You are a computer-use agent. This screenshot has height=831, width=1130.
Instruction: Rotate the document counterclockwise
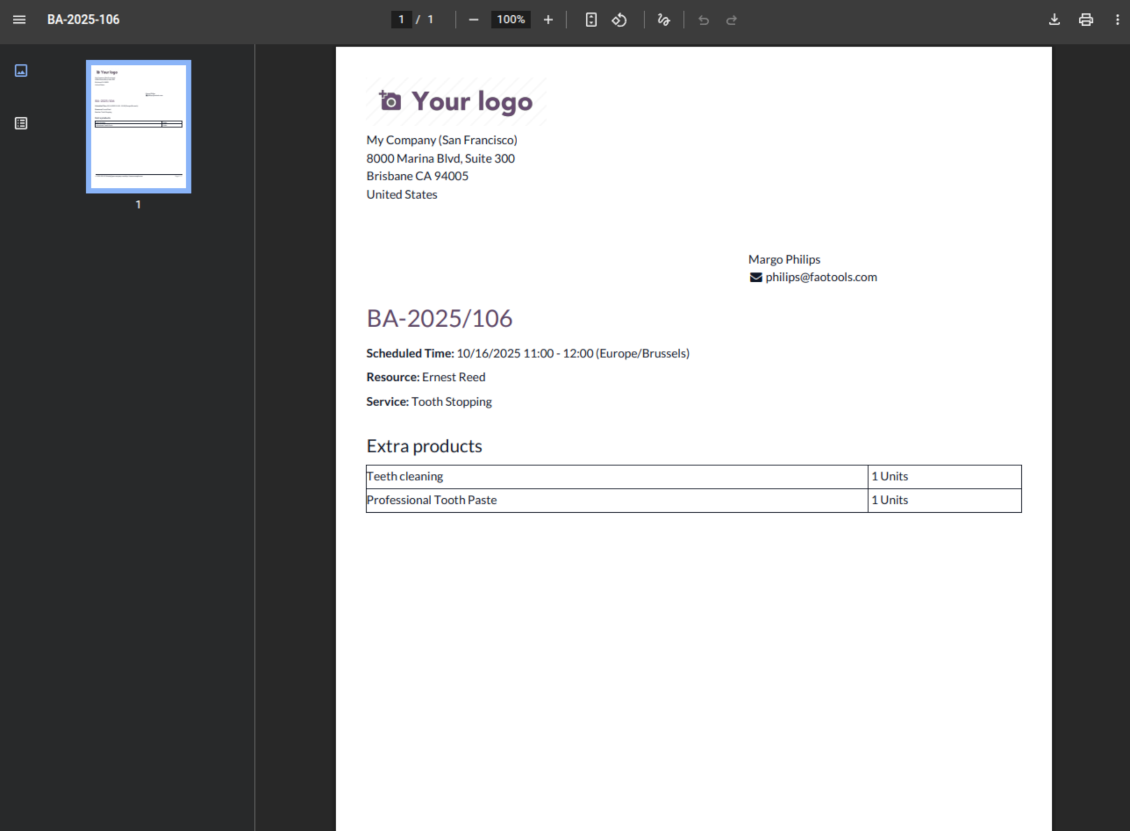click(x=620, y=19)
